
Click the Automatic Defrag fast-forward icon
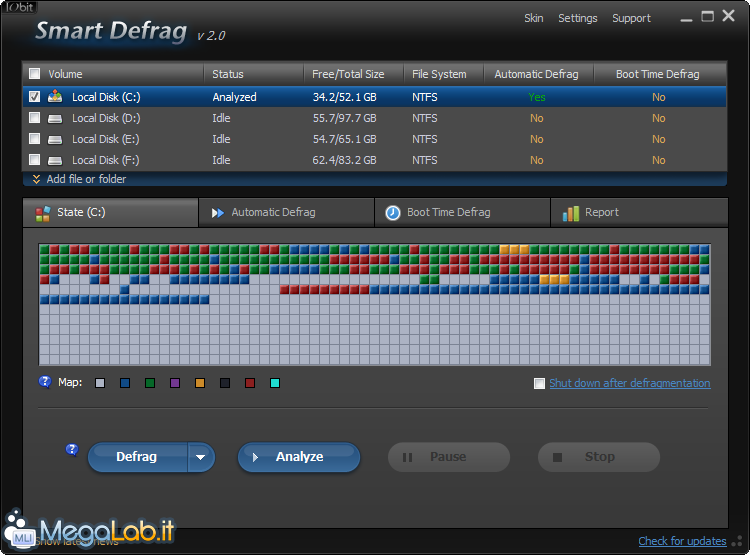(x=218, y=213)
